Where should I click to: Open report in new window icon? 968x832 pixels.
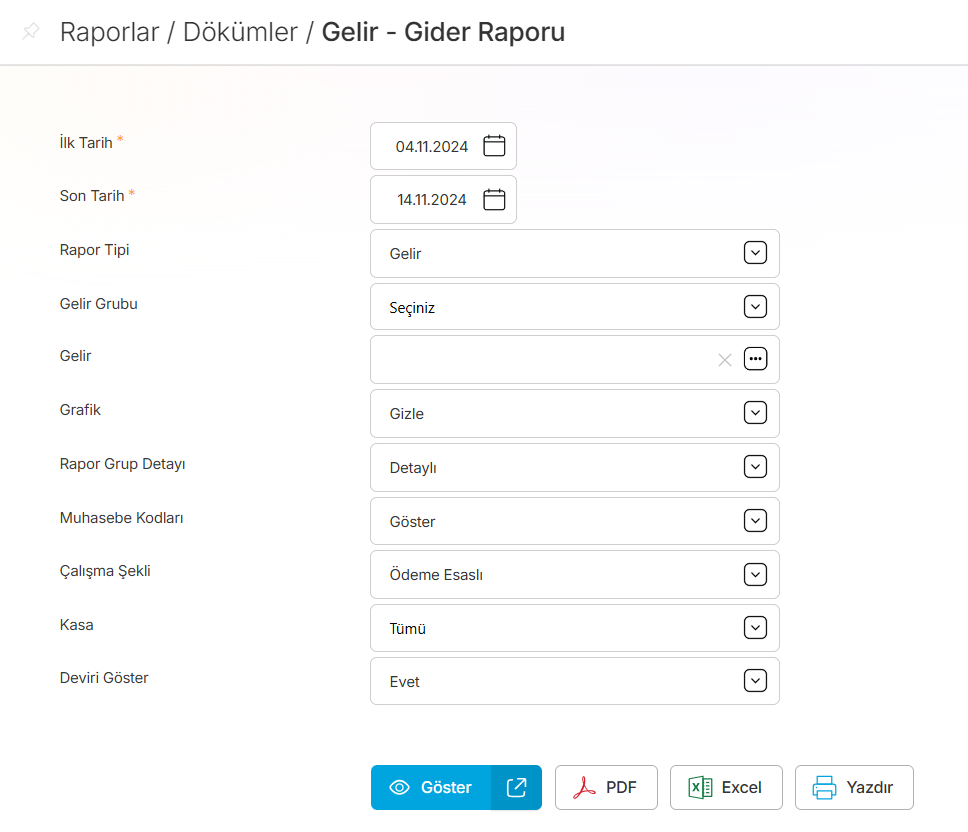point(516,787)
